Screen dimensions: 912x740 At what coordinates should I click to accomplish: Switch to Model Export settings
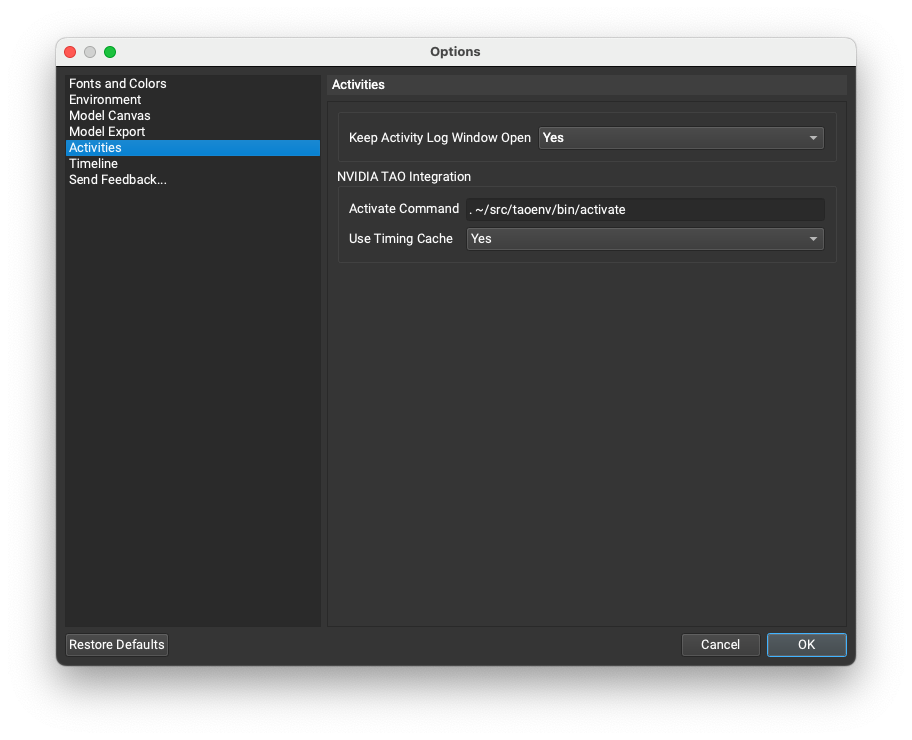pos(107,132)
